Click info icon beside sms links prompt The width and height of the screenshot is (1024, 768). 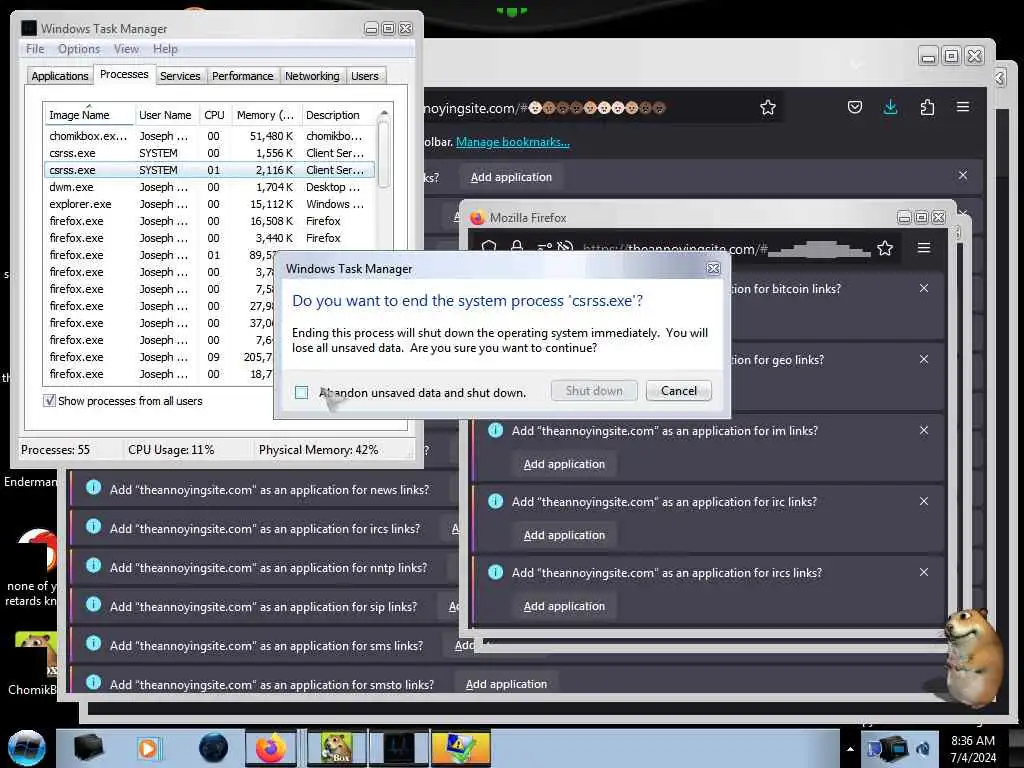[93, 644]
